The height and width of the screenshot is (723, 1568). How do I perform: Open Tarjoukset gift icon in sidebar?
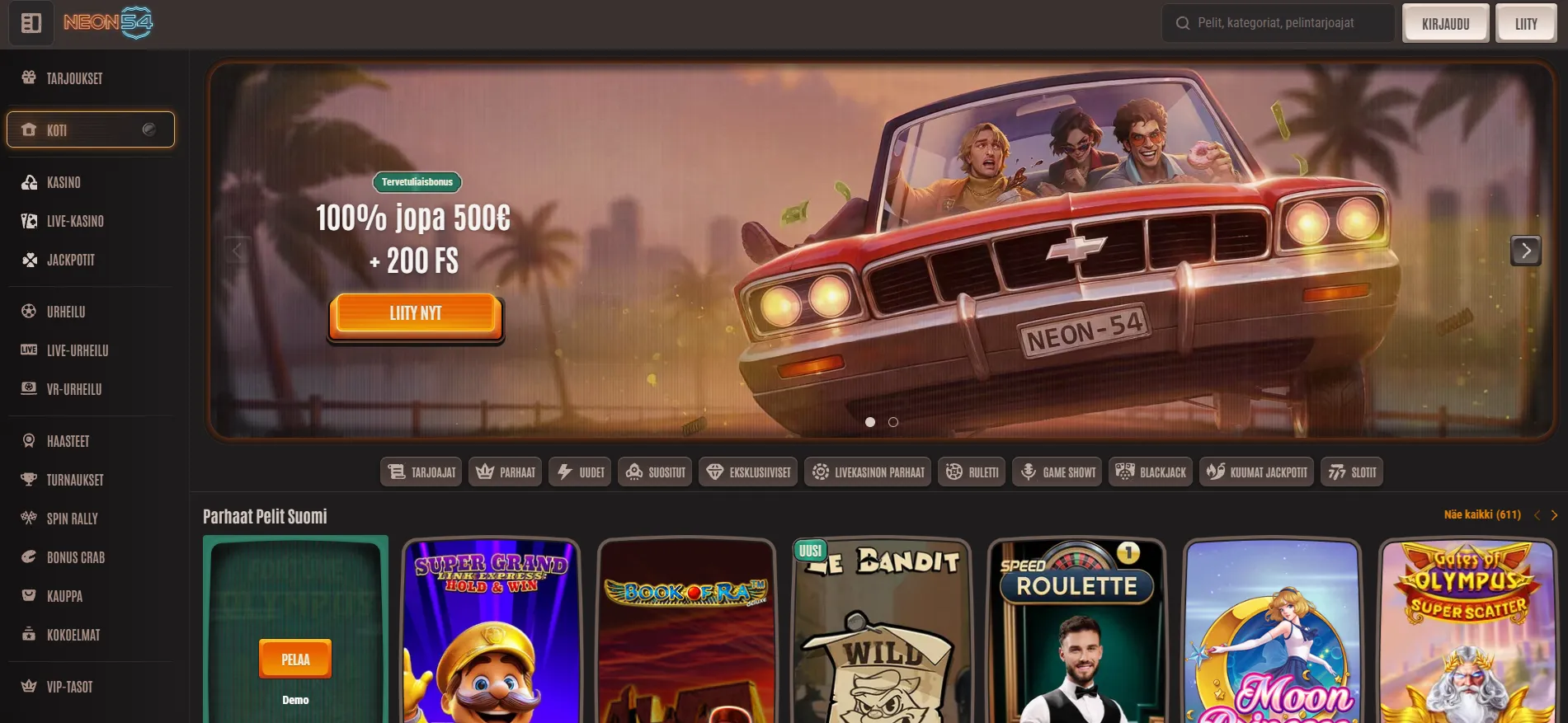pyautogui.click(x=29, y=78)
